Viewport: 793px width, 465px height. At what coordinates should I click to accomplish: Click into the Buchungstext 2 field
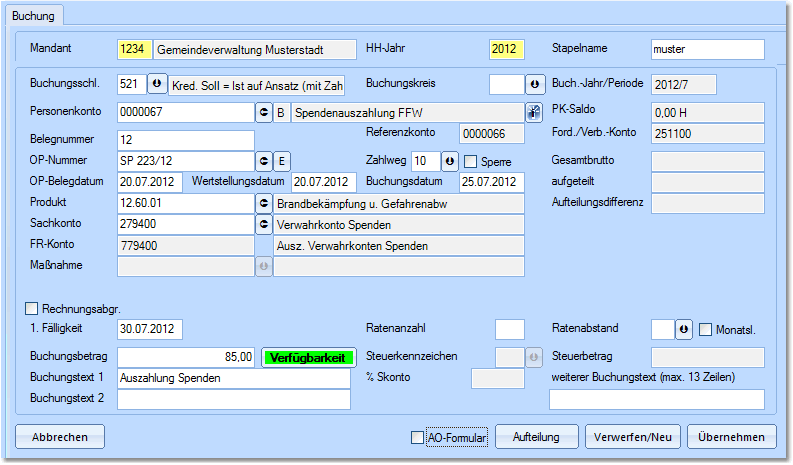coord(234,400)
